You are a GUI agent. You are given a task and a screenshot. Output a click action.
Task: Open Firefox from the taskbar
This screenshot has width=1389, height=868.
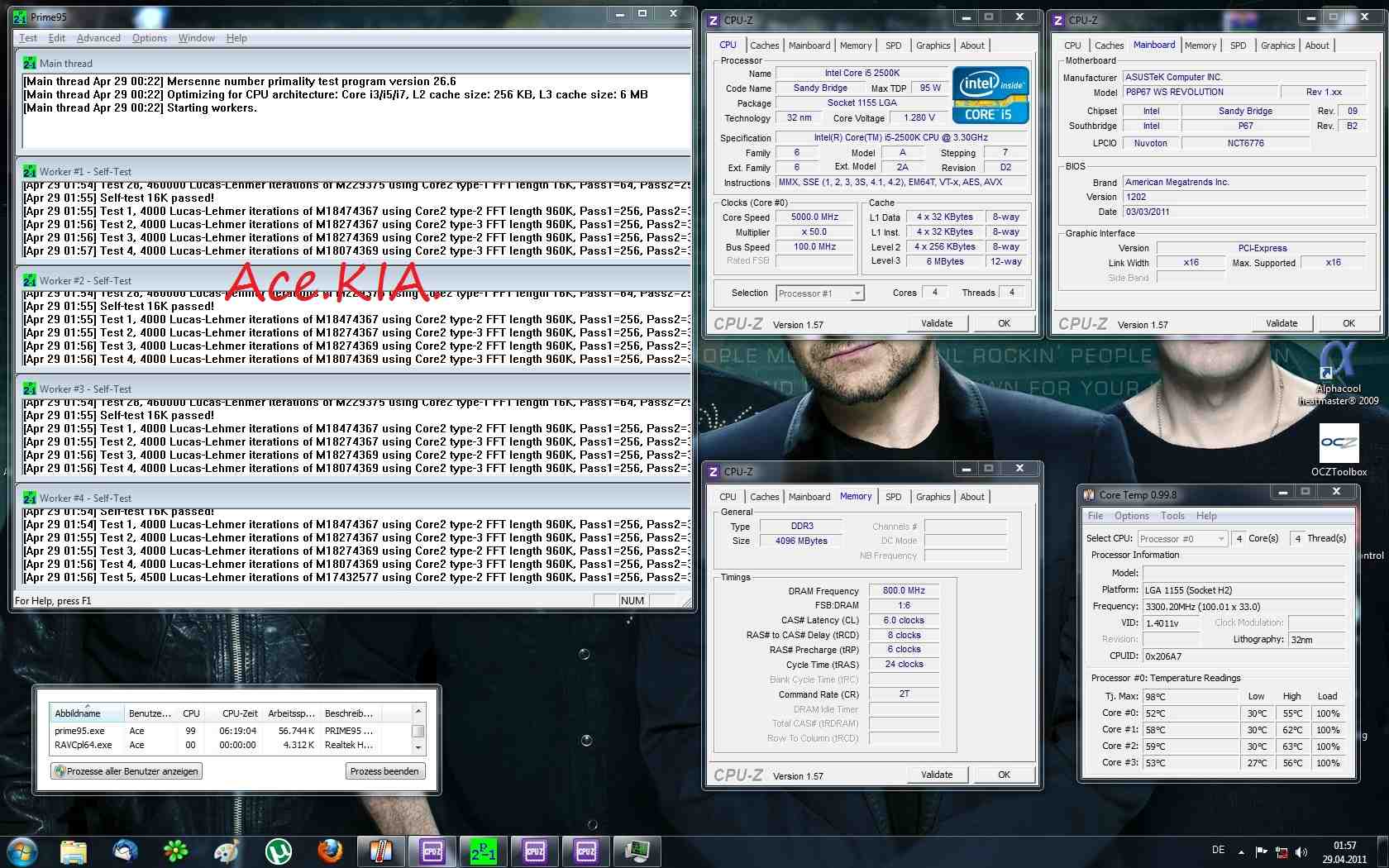[x=330, y=851]
